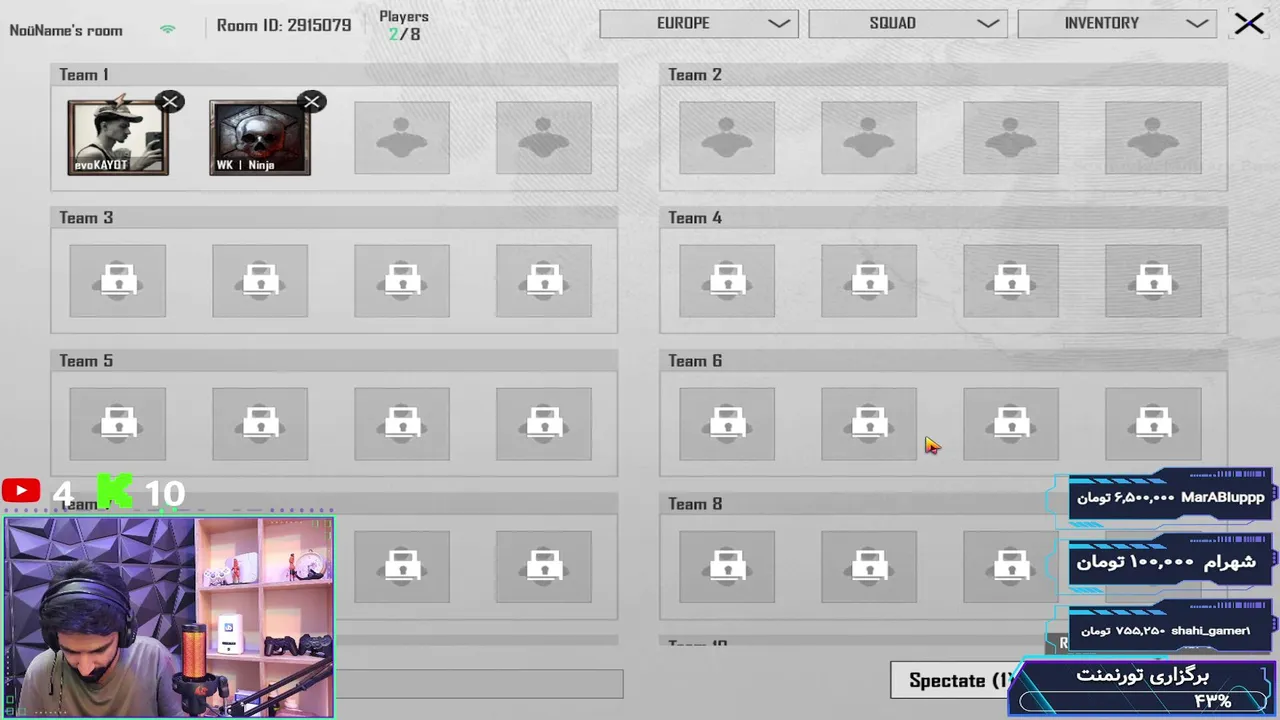
Task: Unlock the fourth locked slot in Team 3
Action: (x=544, y=281)
